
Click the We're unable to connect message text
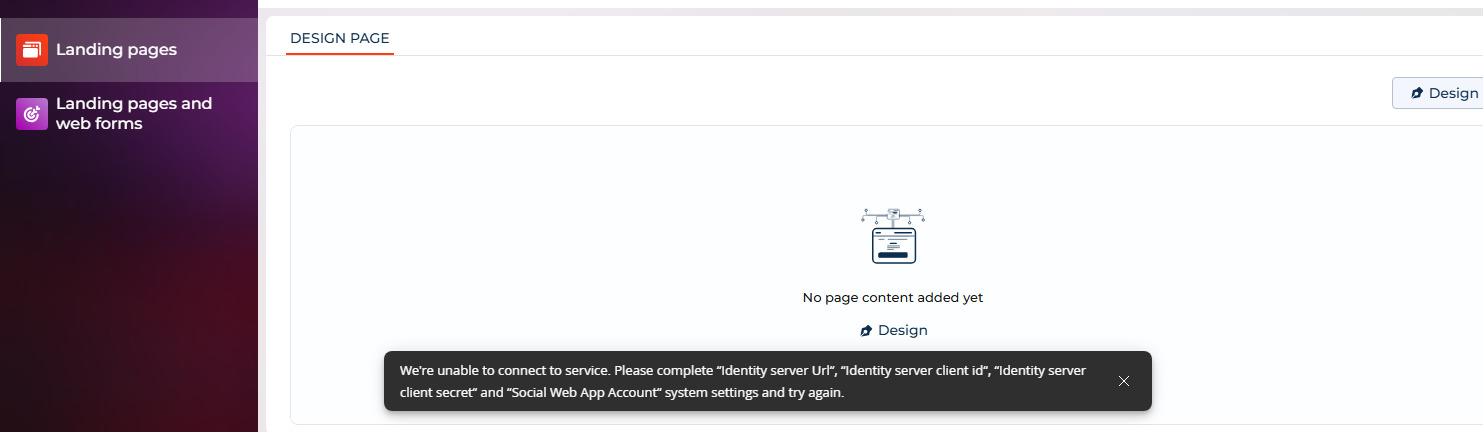[x=504, y=370]
